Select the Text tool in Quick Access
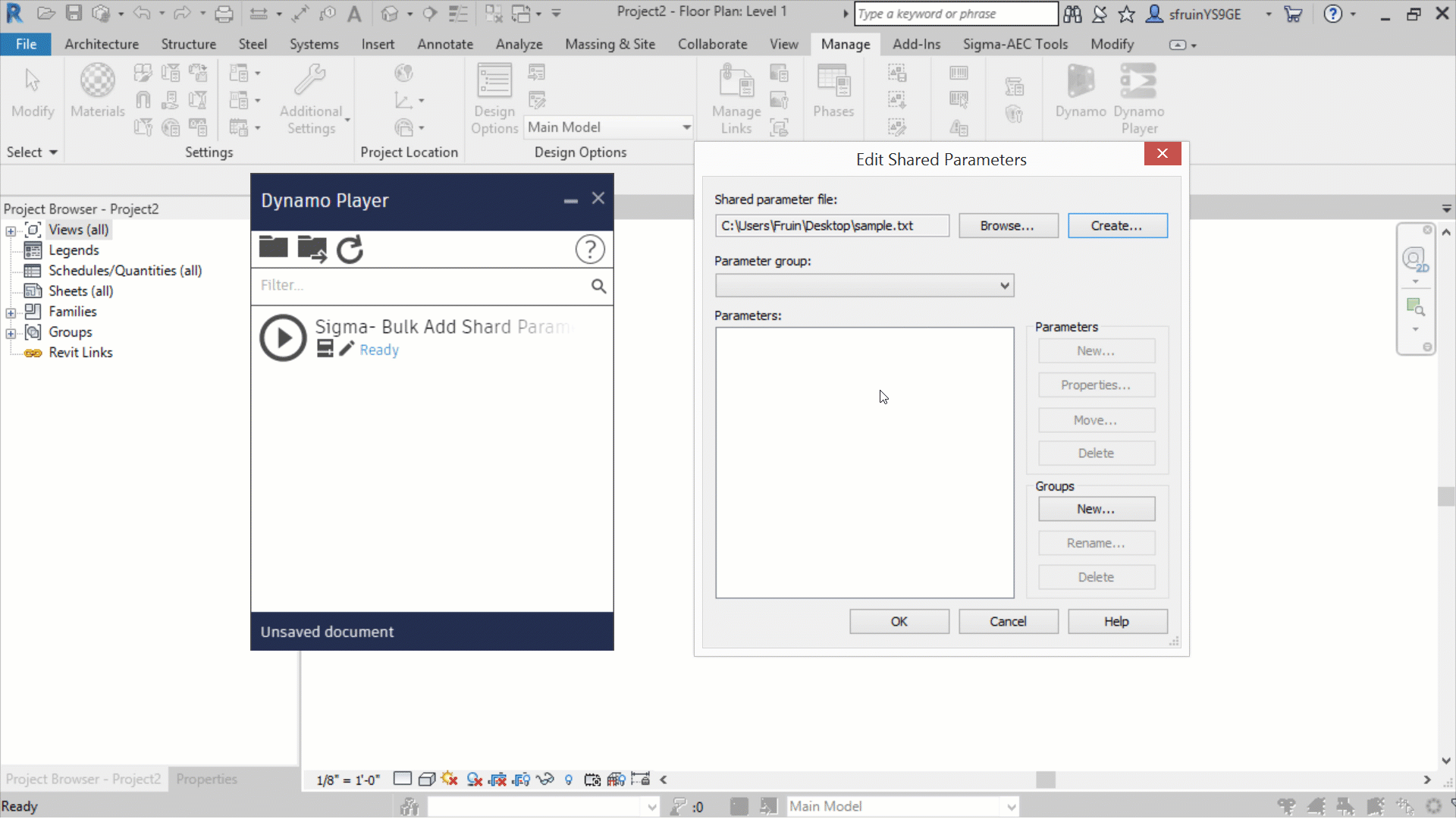 coord(354,14)
